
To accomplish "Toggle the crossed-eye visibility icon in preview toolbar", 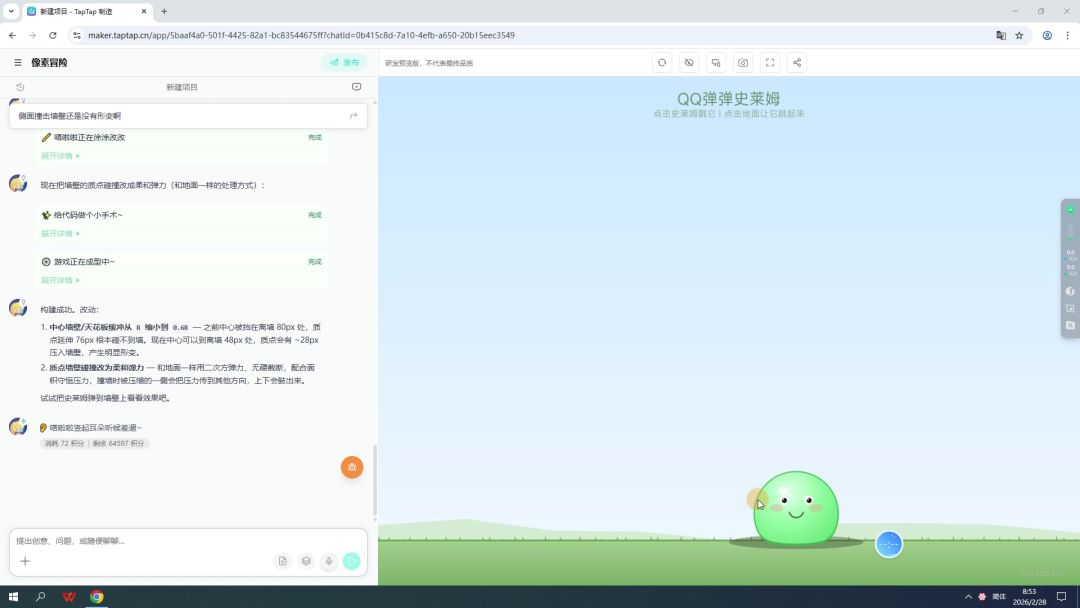I will (689, 63).
